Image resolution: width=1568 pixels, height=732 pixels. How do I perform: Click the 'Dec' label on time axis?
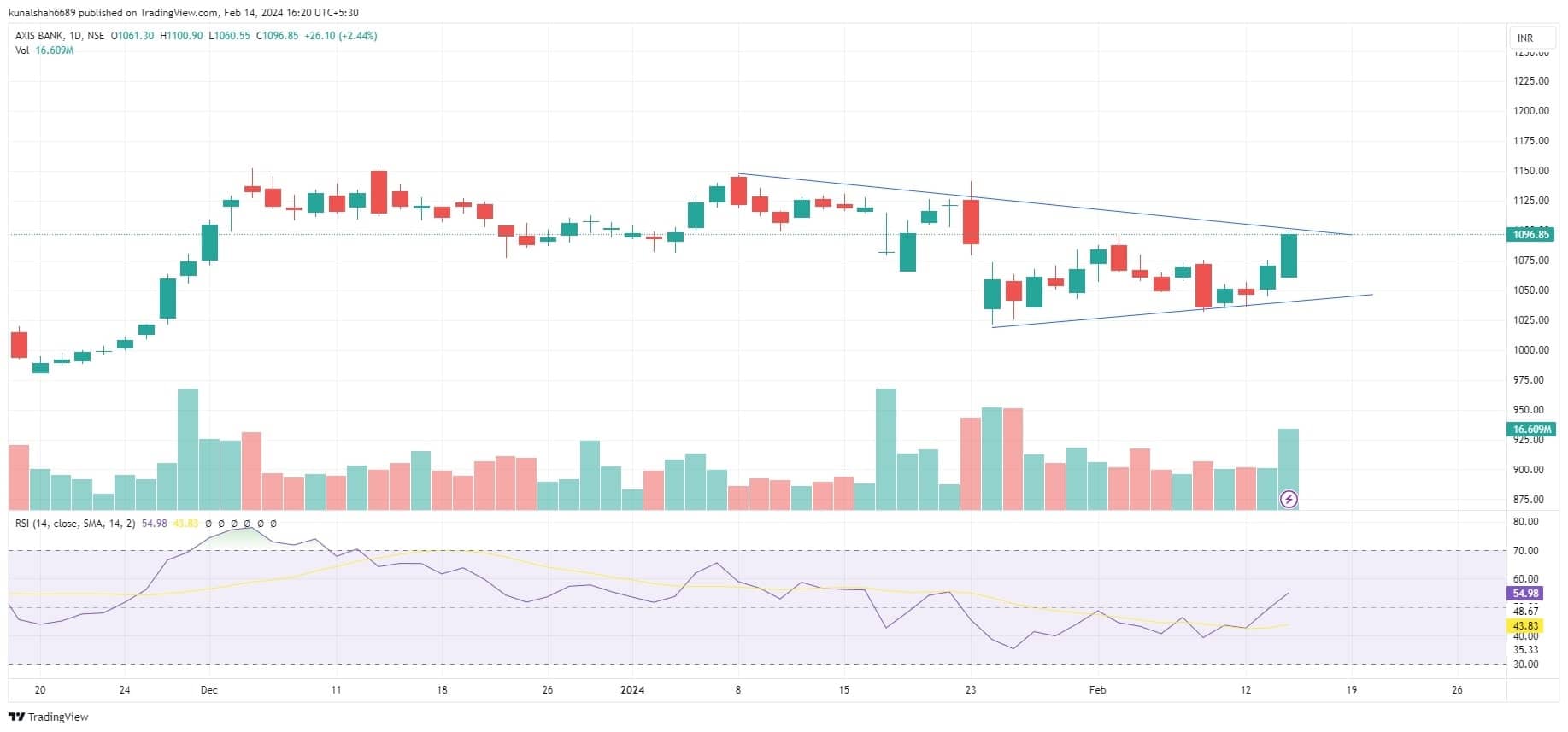[x=208, y=690]
